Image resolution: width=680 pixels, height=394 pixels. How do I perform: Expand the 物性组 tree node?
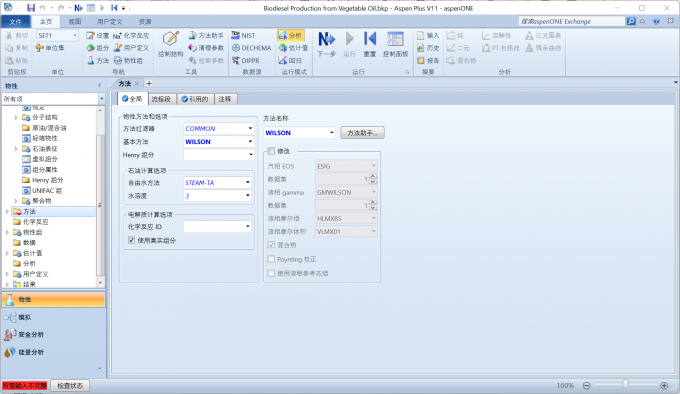(7, 232)
